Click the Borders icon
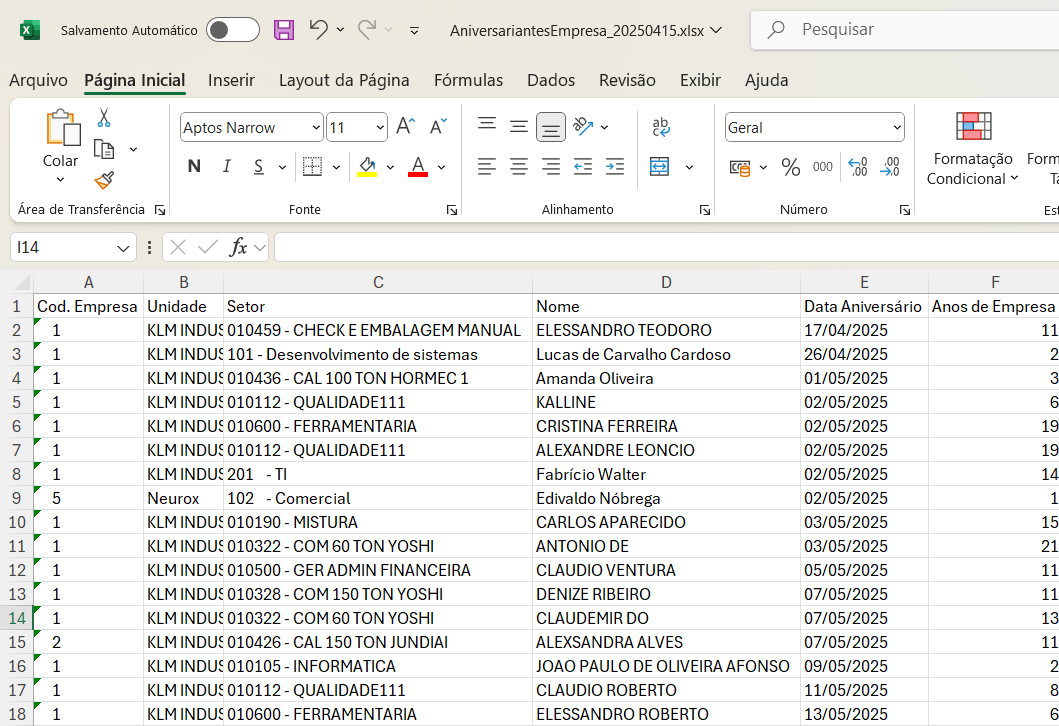This screenshot has width=1059, height=726. 312,167
